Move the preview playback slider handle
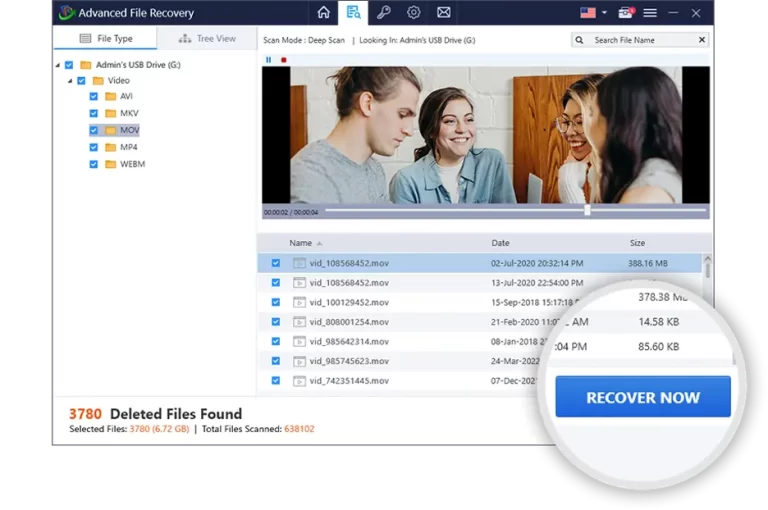The height and width of the screenshot is (510, 768). pos(587,210)
